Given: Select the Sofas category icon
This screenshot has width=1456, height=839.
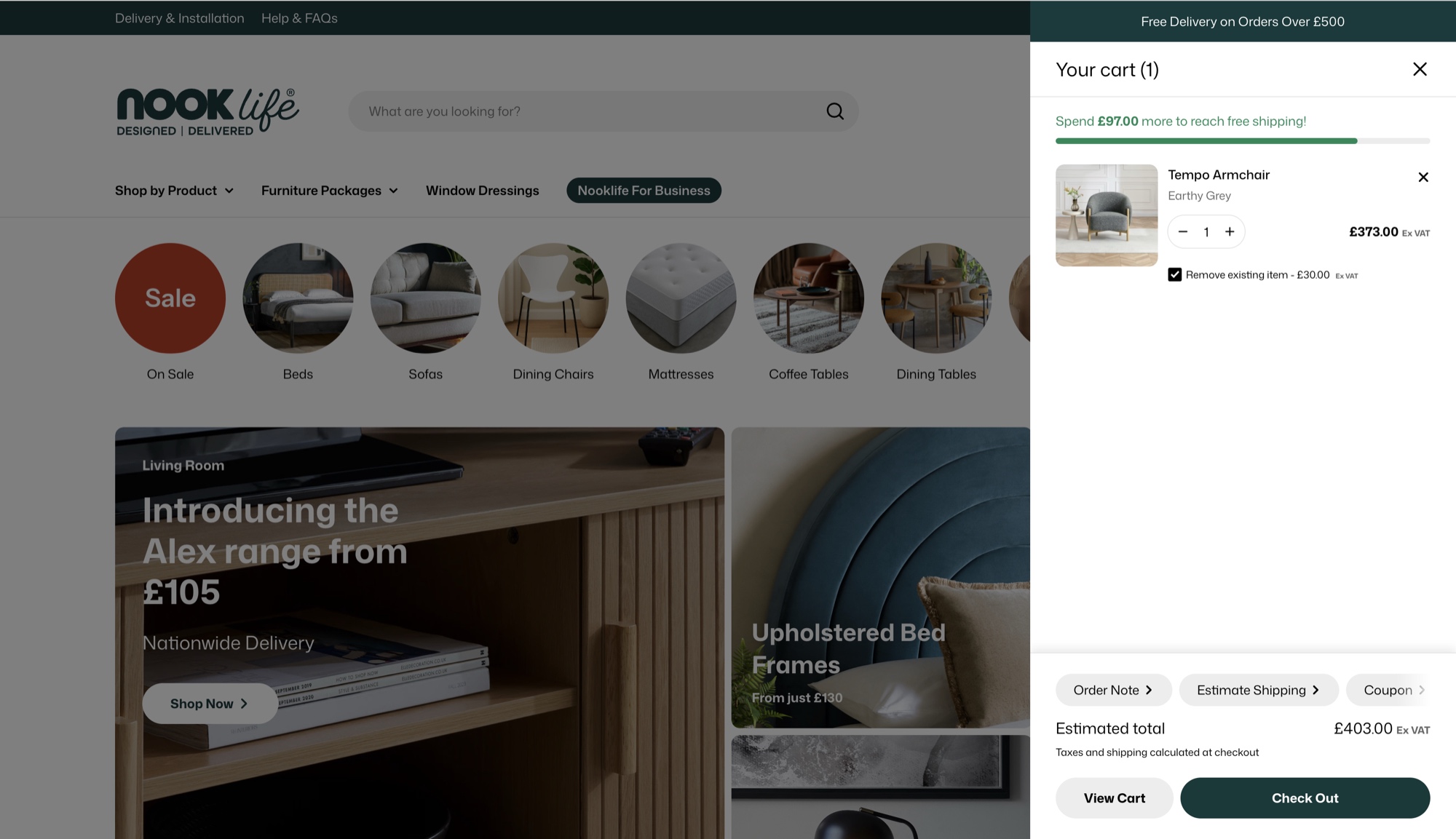Looking at the screenshot, I should pyautogui.click(x=425, y=298).
